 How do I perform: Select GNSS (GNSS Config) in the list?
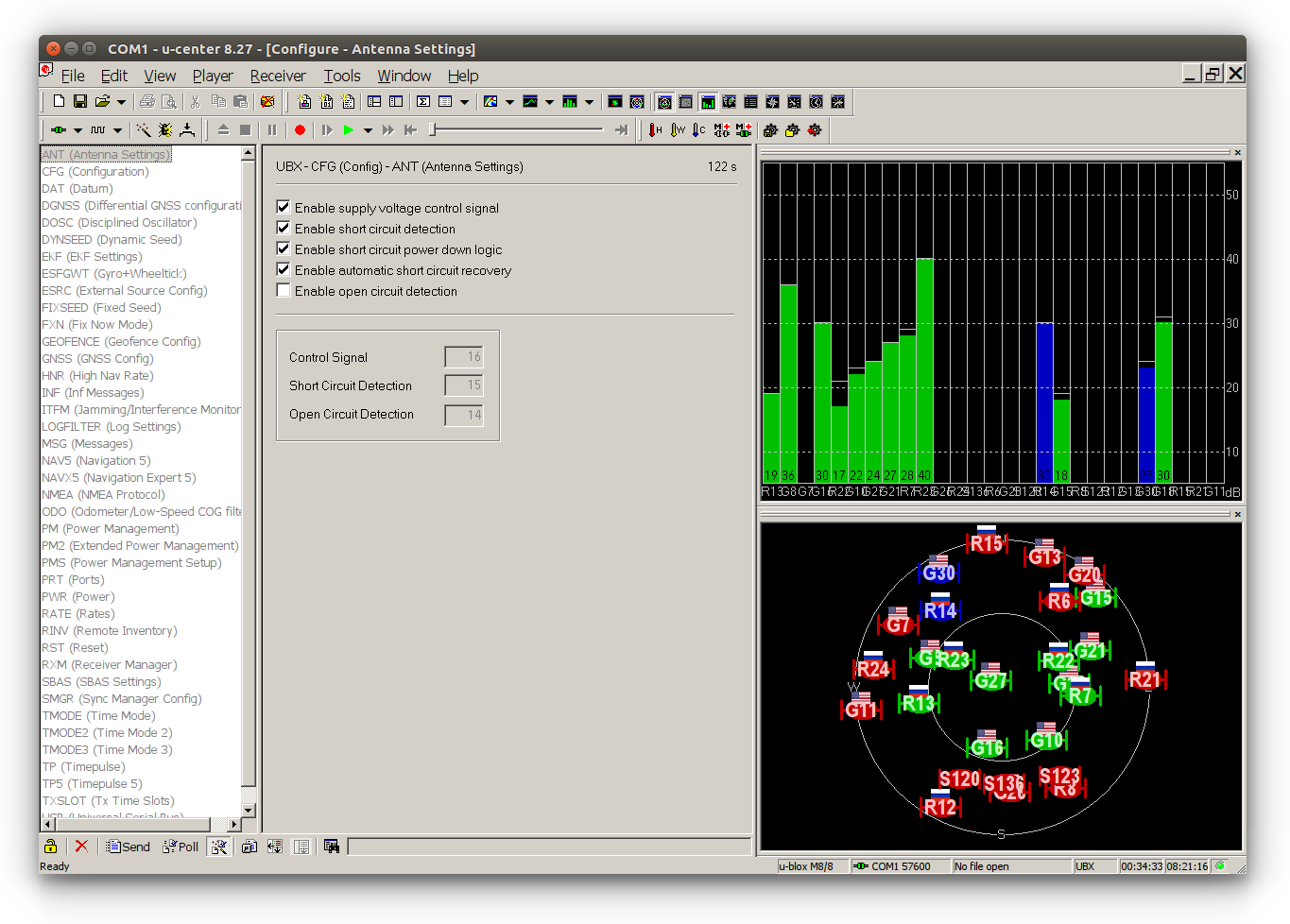click(97, 359)
